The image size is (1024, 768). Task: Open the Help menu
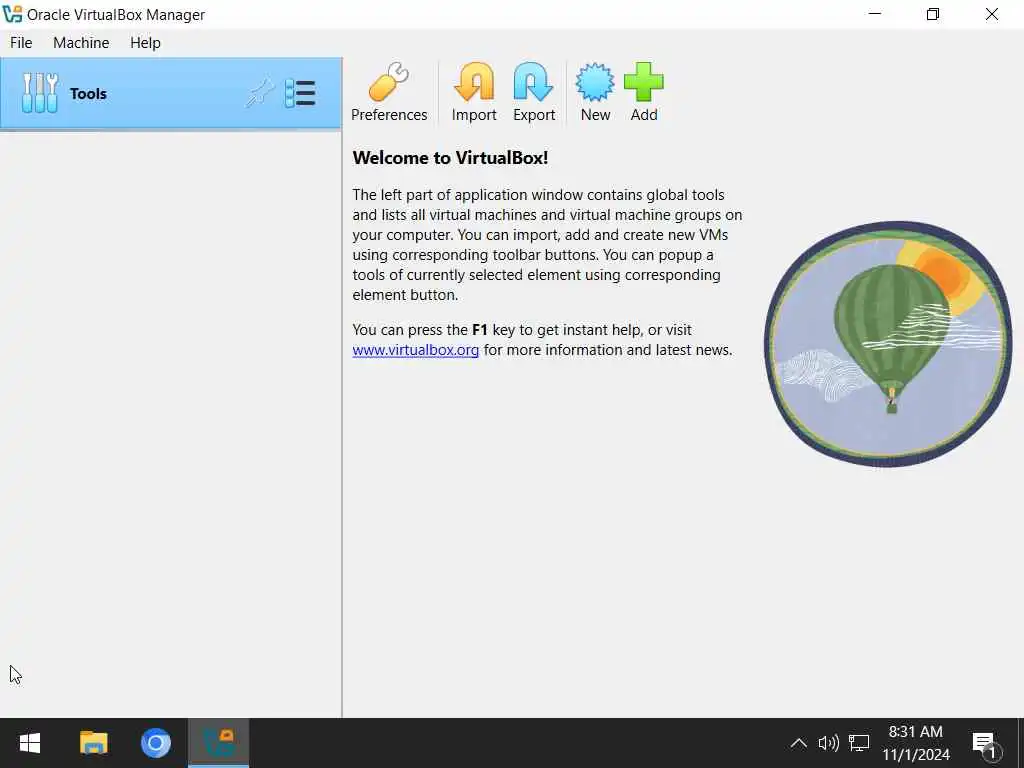[145, 42]
